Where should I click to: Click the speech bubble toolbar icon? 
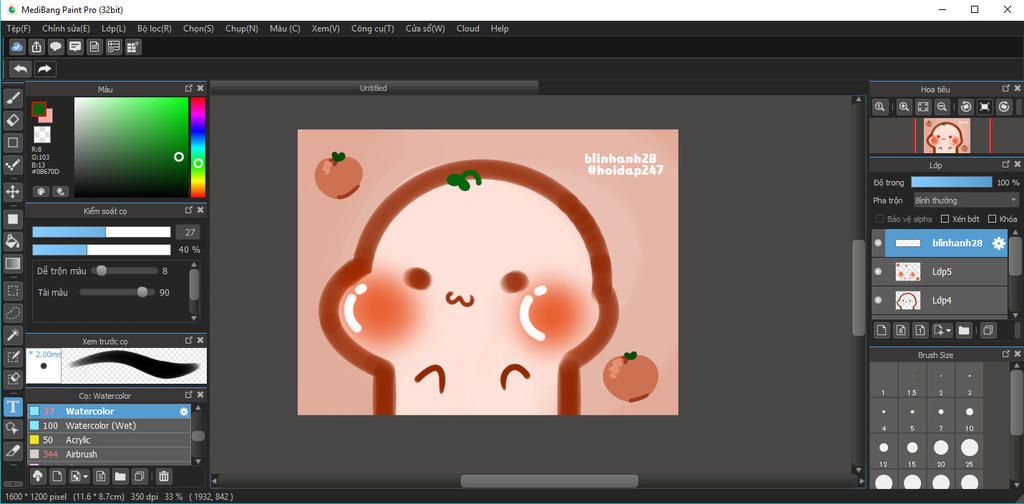point(56,47)
